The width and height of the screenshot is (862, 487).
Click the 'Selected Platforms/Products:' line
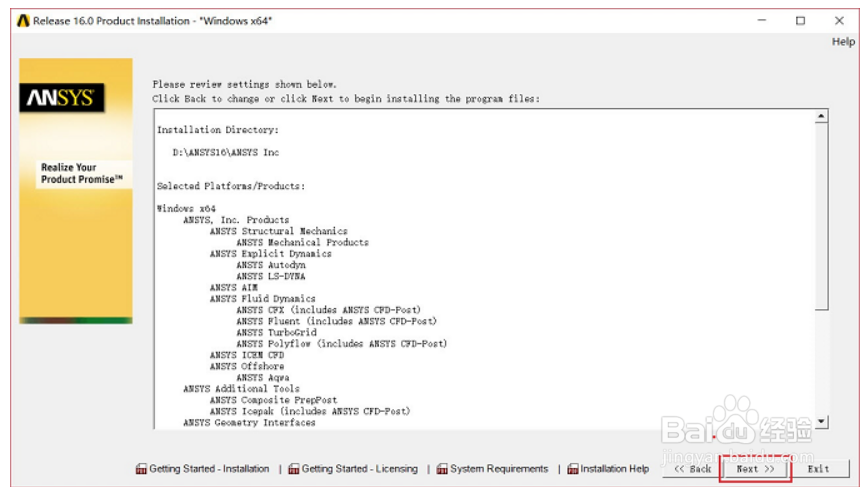pos(231,186)
